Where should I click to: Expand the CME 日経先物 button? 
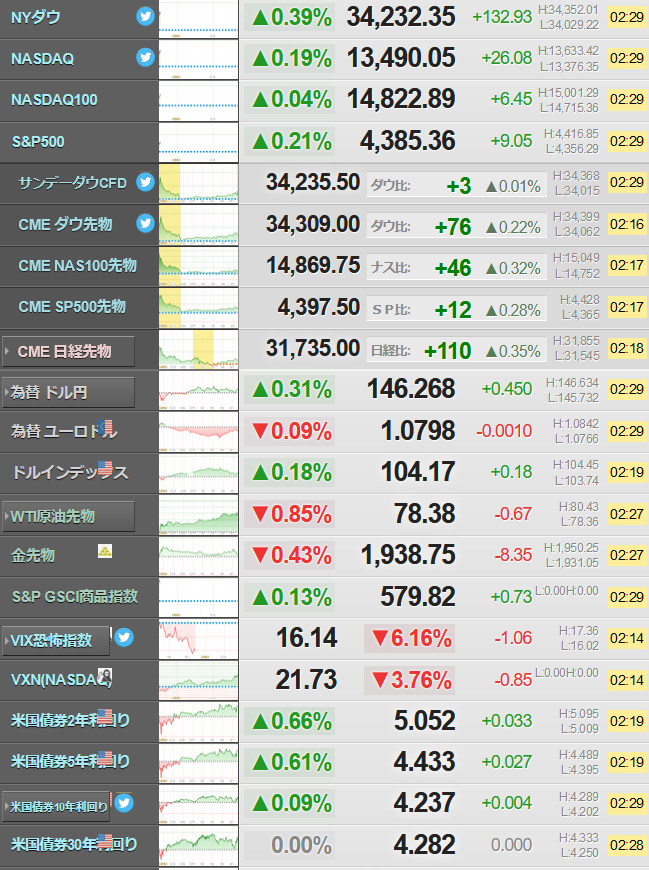click(x=68, y=351)
